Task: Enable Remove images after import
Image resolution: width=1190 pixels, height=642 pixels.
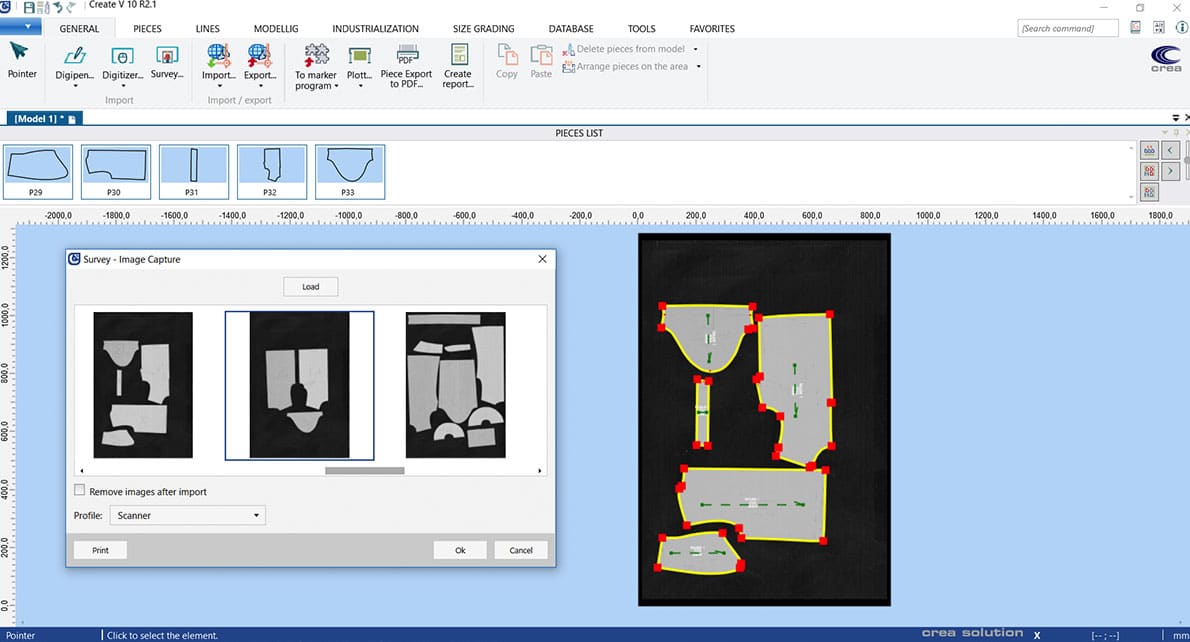Action: pos(80,491)
